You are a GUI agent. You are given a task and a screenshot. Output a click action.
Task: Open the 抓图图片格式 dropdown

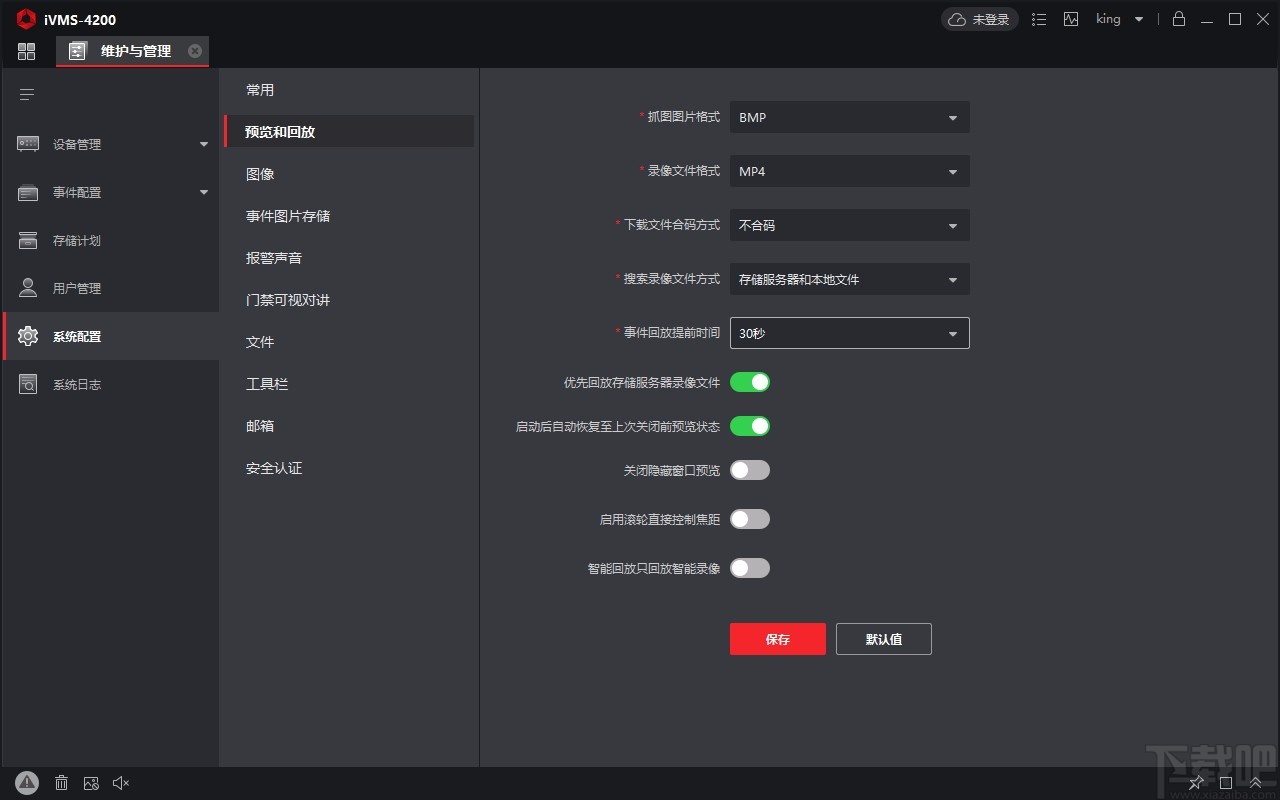click(849, 117)
